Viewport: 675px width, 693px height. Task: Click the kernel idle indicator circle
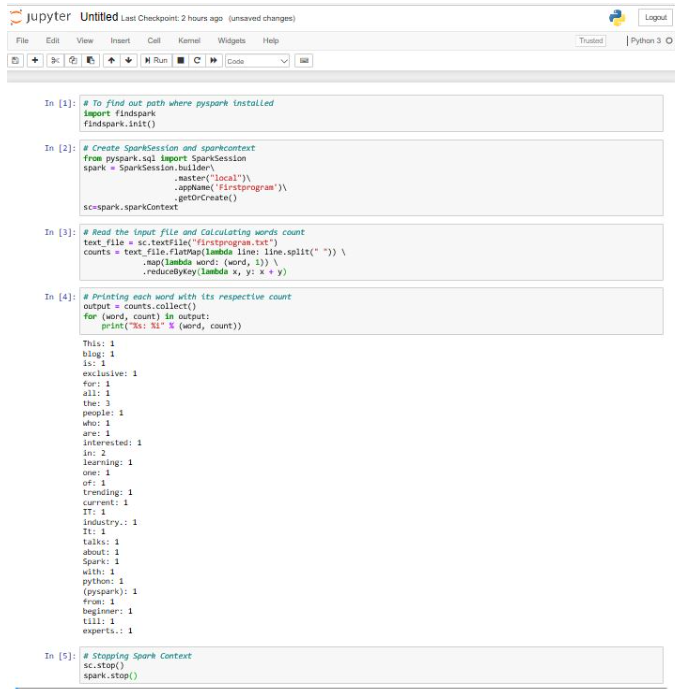point(669,41)
